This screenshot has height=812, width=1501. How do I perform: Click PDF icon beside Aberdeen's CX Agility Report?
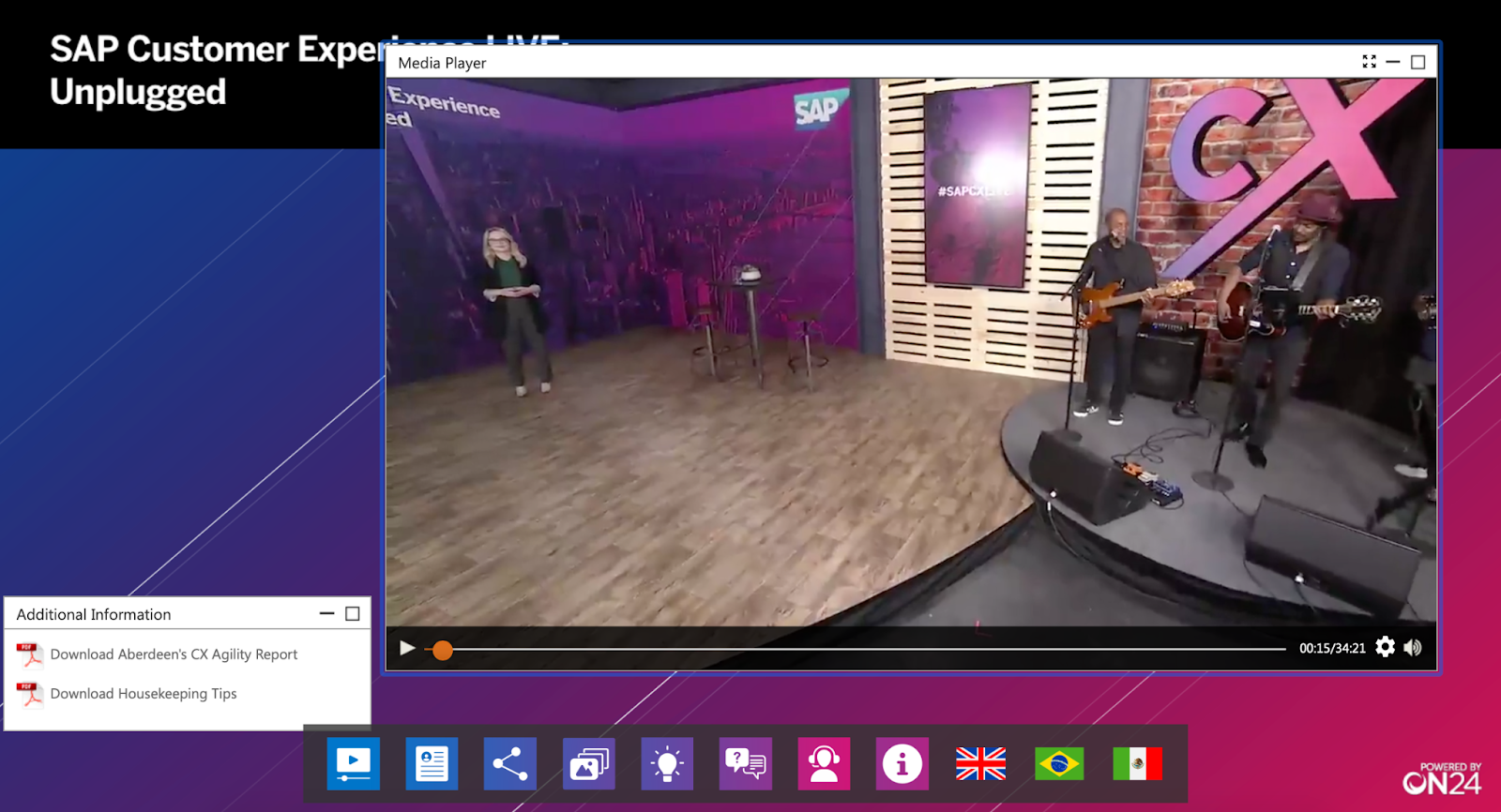[30, 654]
